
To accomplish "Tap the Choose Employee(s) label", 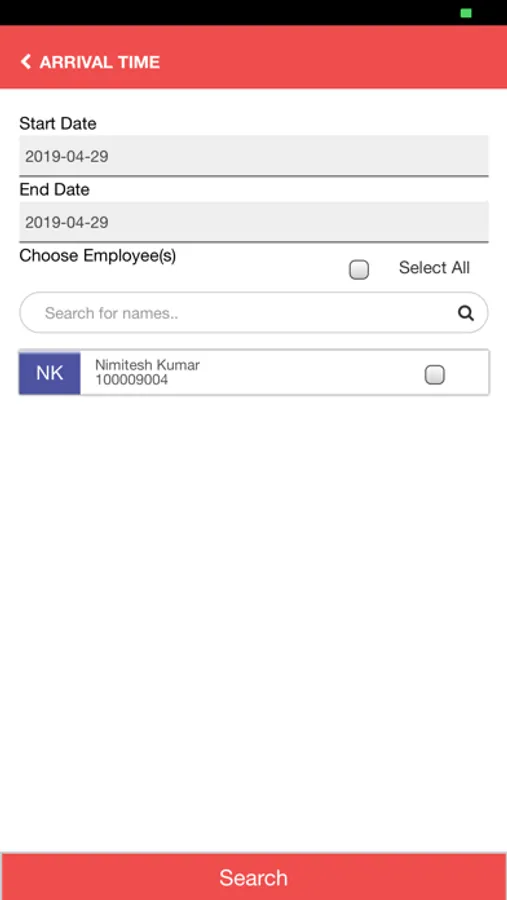I will click(98, 256).
